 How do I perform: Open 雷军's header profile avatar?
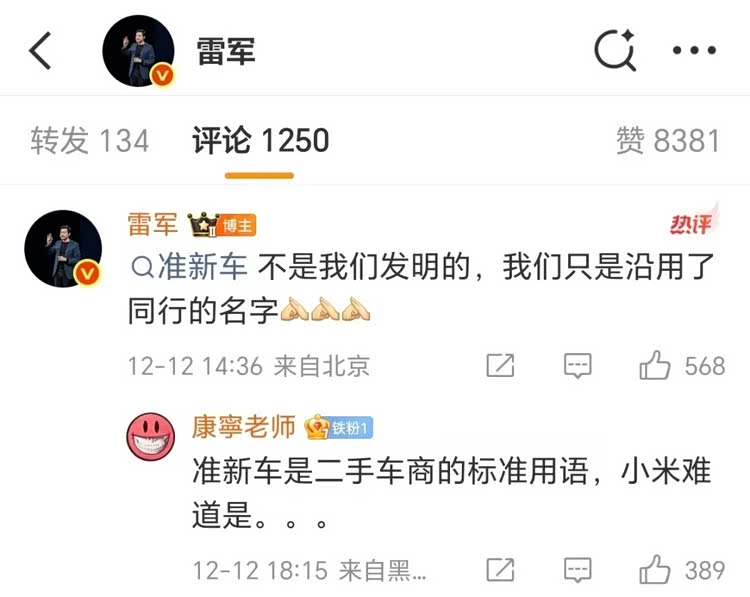(139, 51)
